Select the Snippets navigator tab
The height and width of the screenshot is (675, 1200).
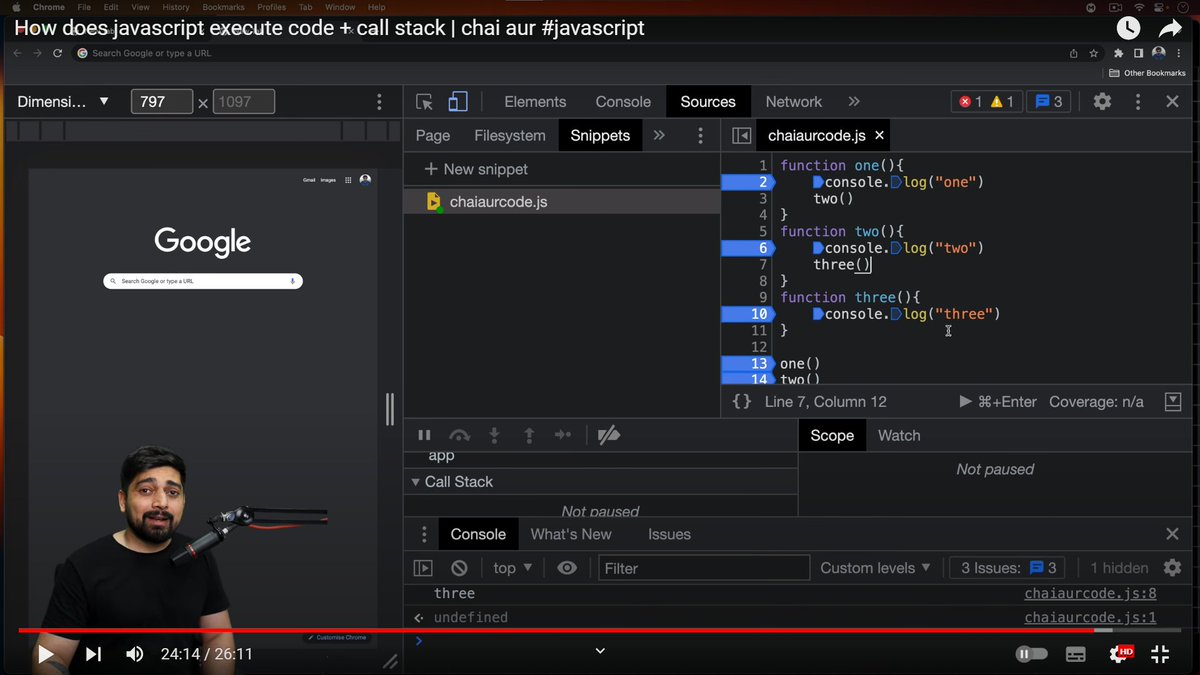600,136
